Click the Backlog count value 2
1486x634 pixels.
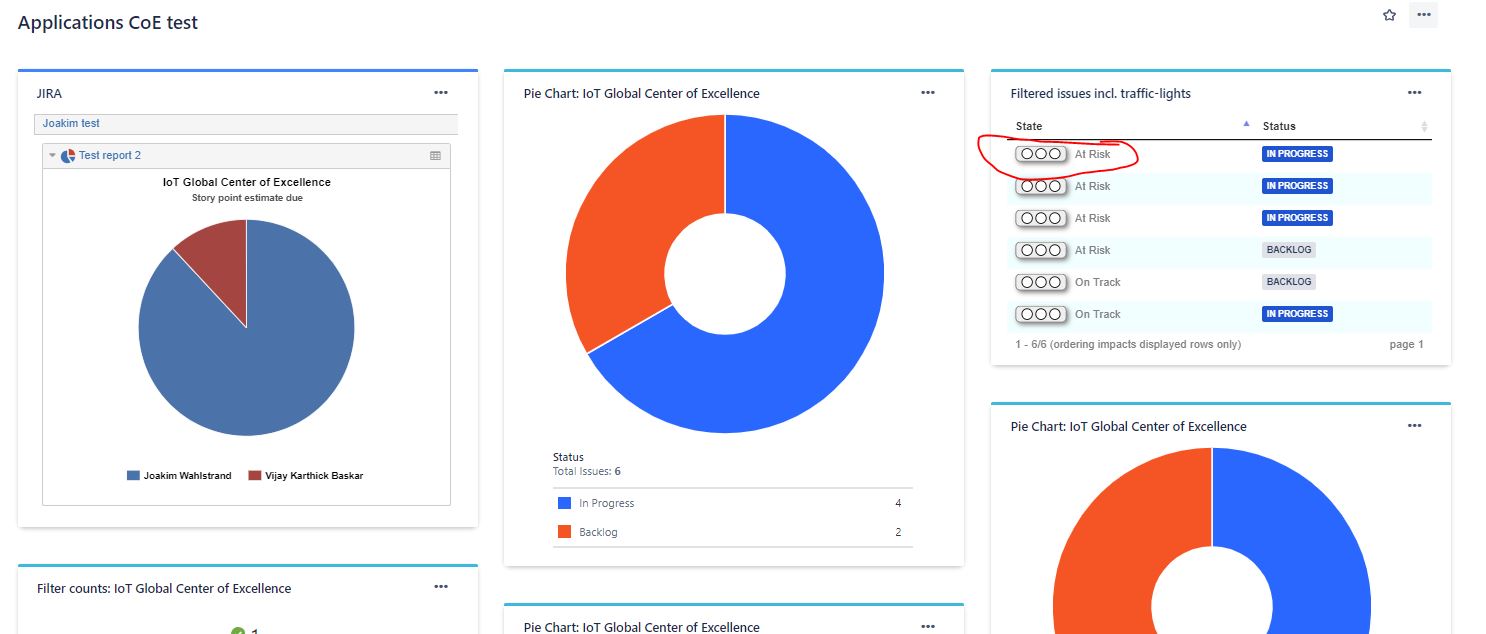coord(898,532)
